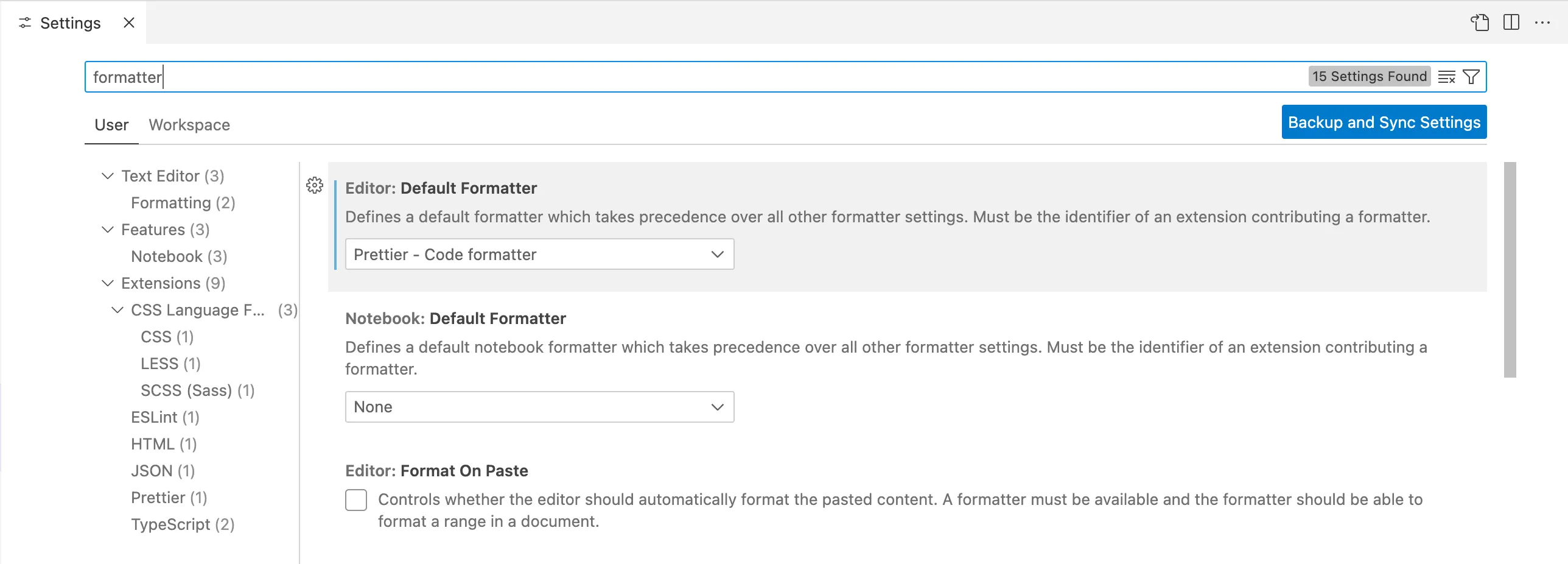Select Notebook (3) in the tree
Viewport: 1568px width, 564px height.
[179, 256]
